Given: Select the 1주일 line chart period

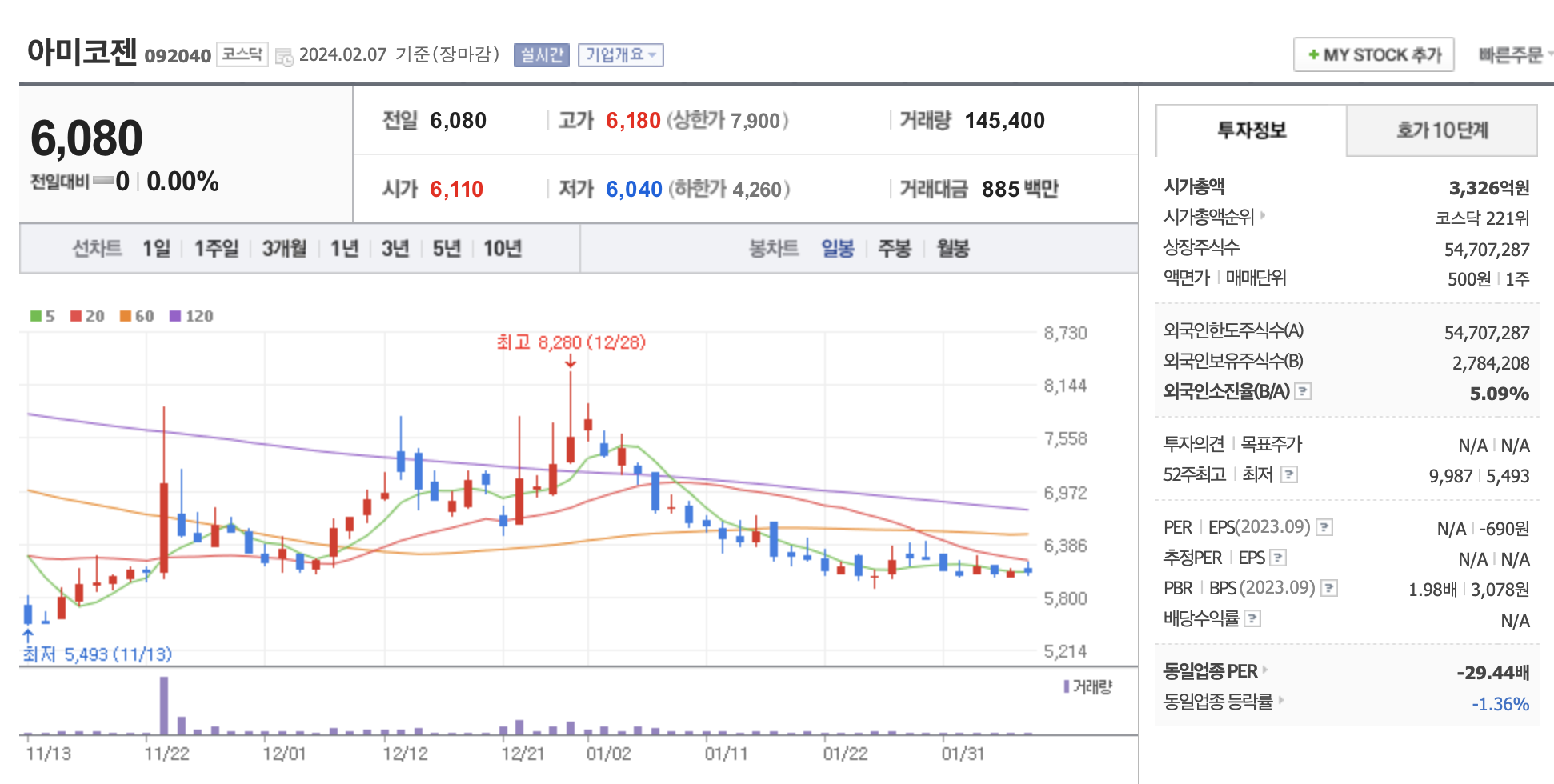Looking at the screenshot, I should tap(216, 248).
